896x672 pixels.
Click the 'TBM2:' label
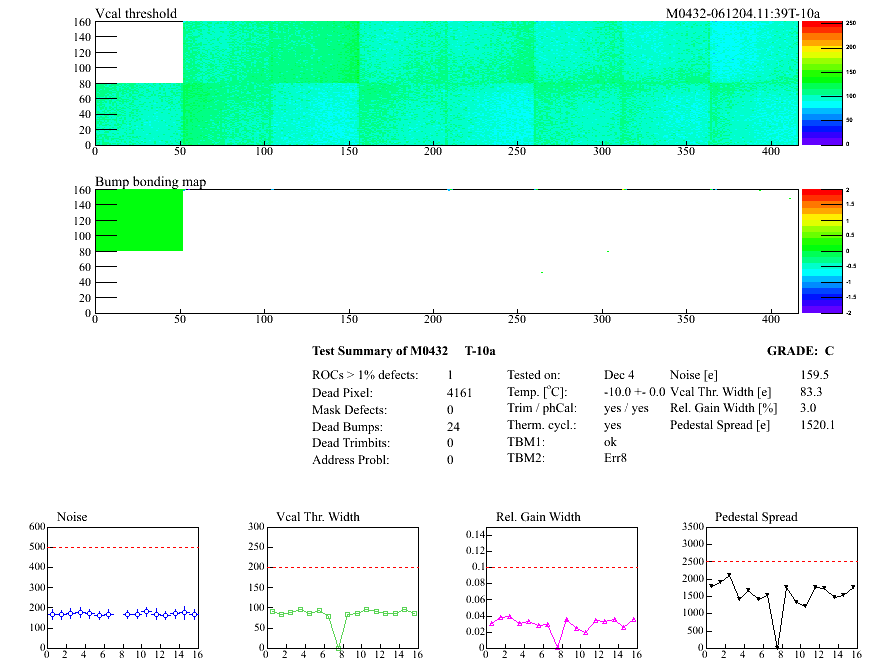click(526, 458)
